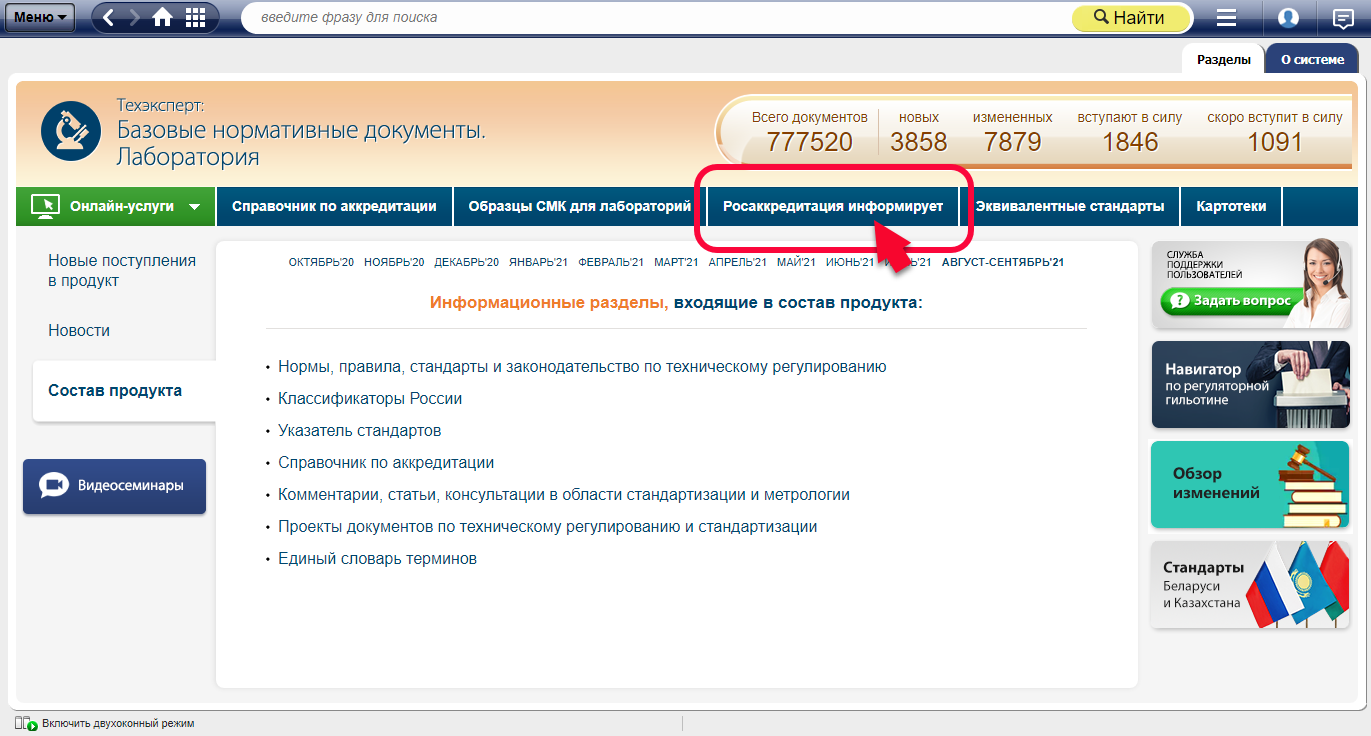Open Единый словарь терминов link
The image size is (1371, 736).
tap(377, 559)
